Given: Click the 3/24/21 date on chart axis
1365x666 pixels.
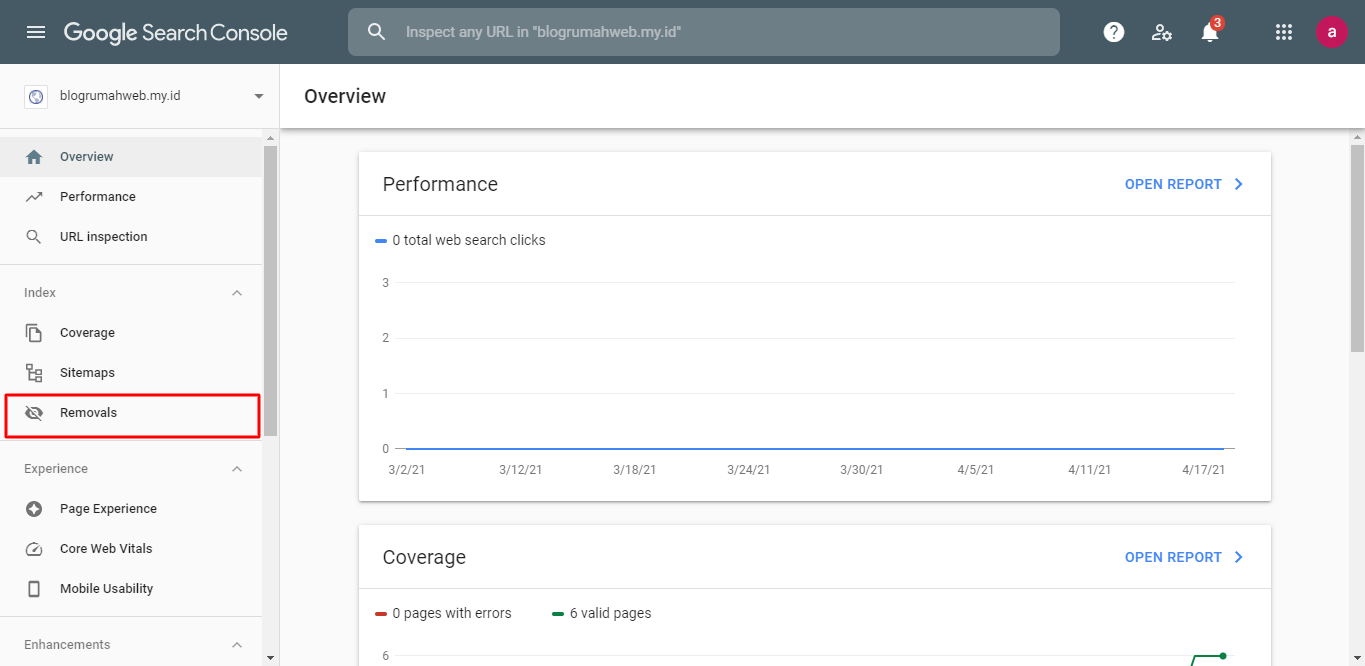Looking at the screenshot, I should click(x=748, y=470).
